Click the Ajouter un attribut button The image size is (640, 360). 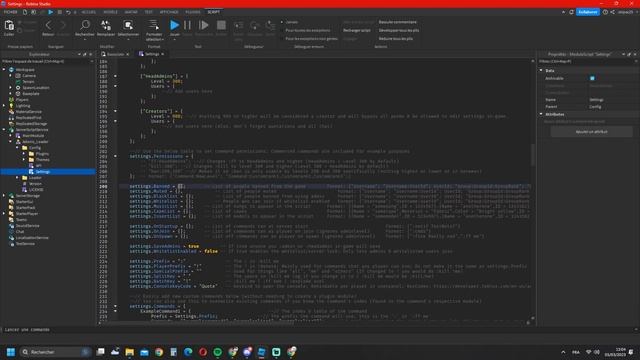tap(591, 132)
